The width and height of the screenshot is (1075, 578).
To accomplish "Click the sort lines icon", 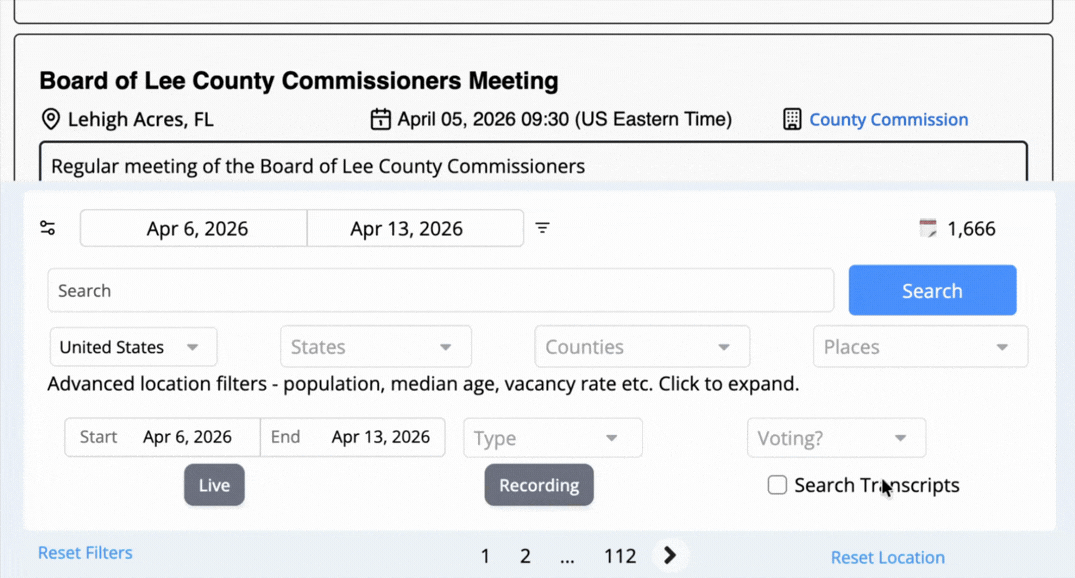I will (542, 228).
